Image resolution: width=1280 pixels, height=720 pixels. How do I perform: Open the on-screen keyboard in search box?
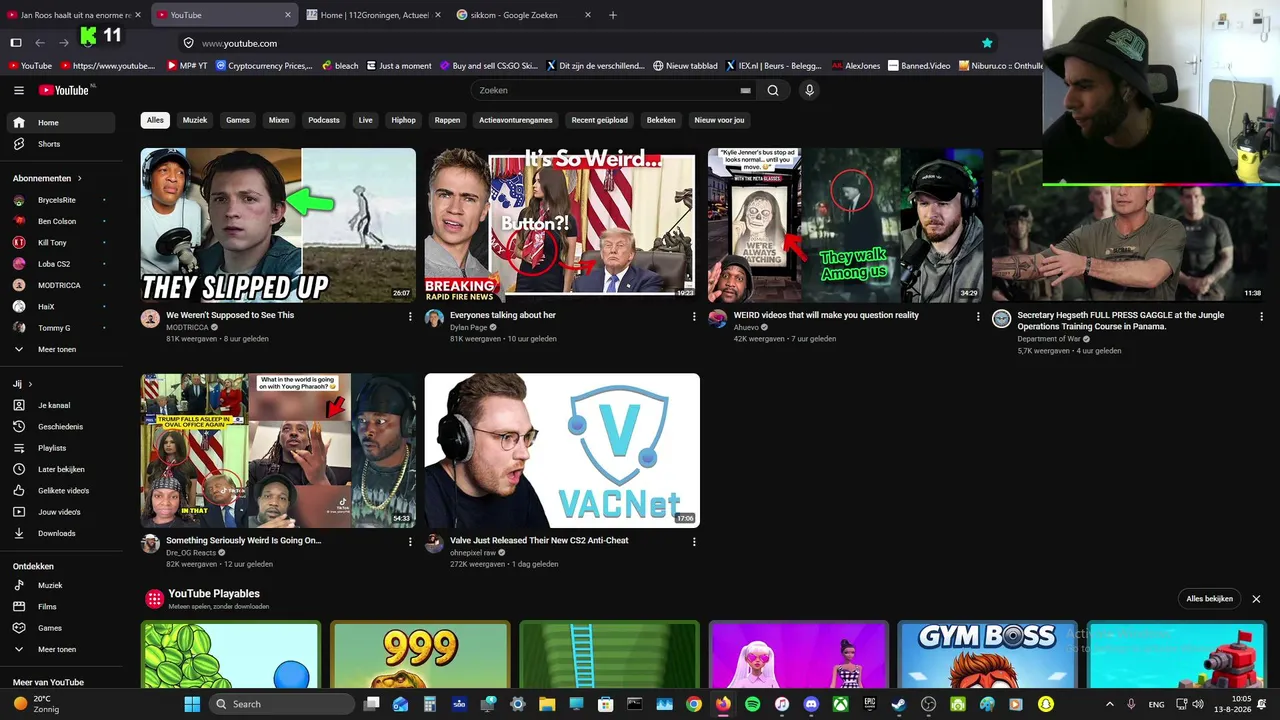click(745, 90)
